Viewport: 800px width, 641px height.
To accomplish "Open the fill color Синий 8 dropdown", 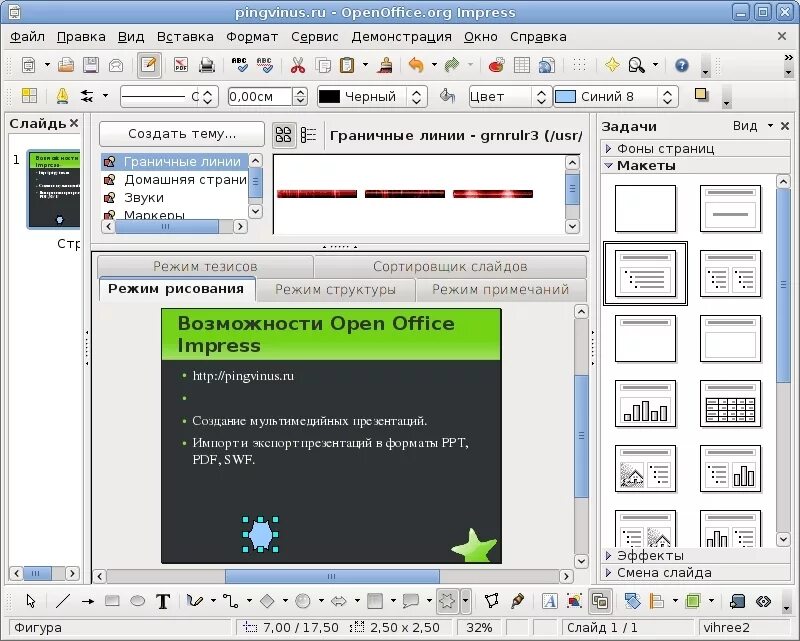I will (667, 96).
